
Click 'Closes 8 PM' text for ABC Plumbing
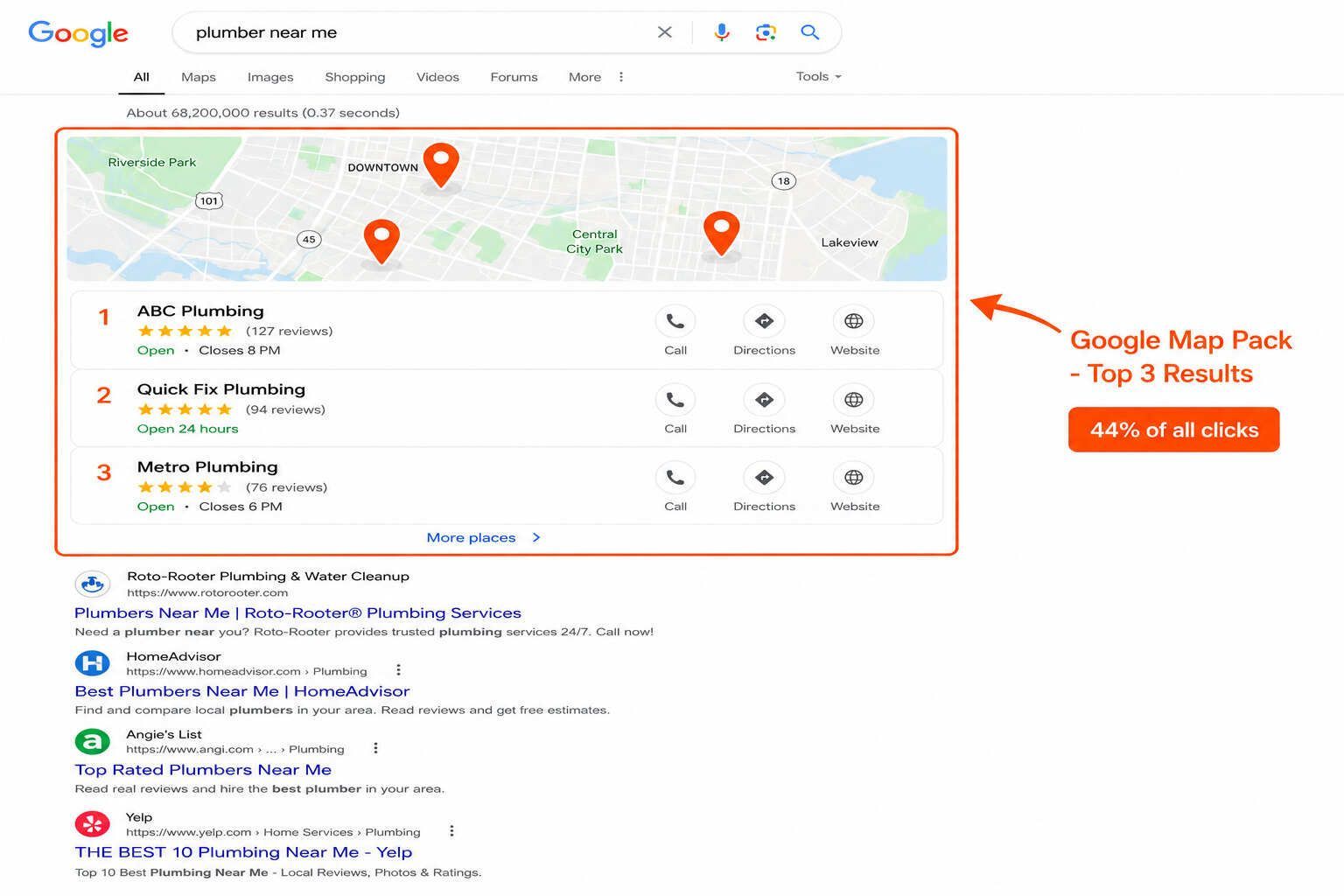pyautogui.click(x=240, y=350)
